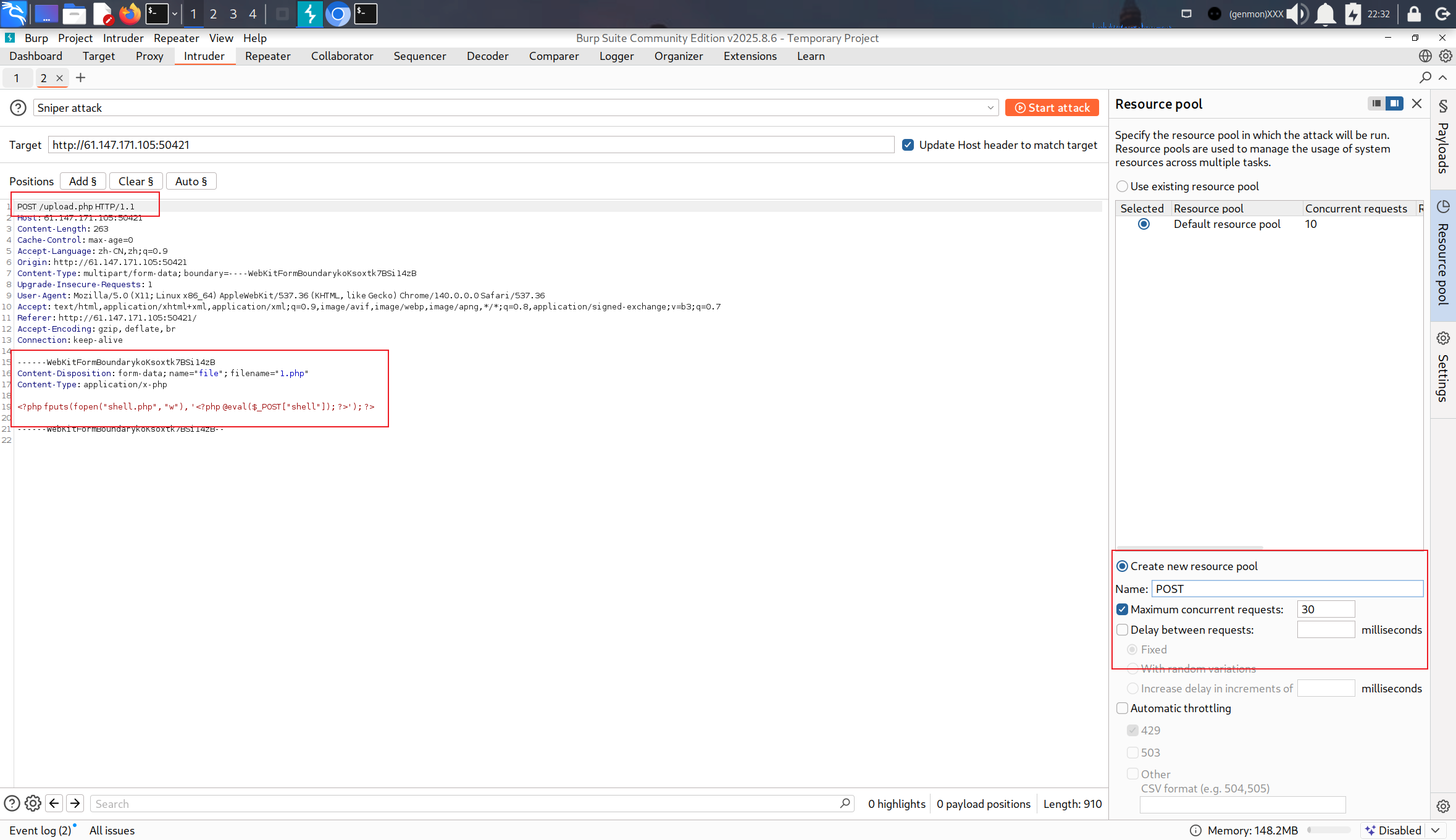Open Firefox from the taskbar
The image size is (1456, 840).
click(130, 14)
